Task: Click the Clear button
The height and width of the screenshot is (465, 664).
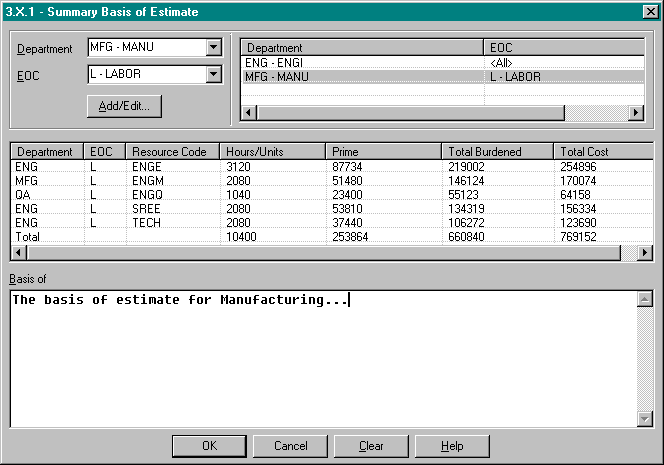Action: [370, 446]
